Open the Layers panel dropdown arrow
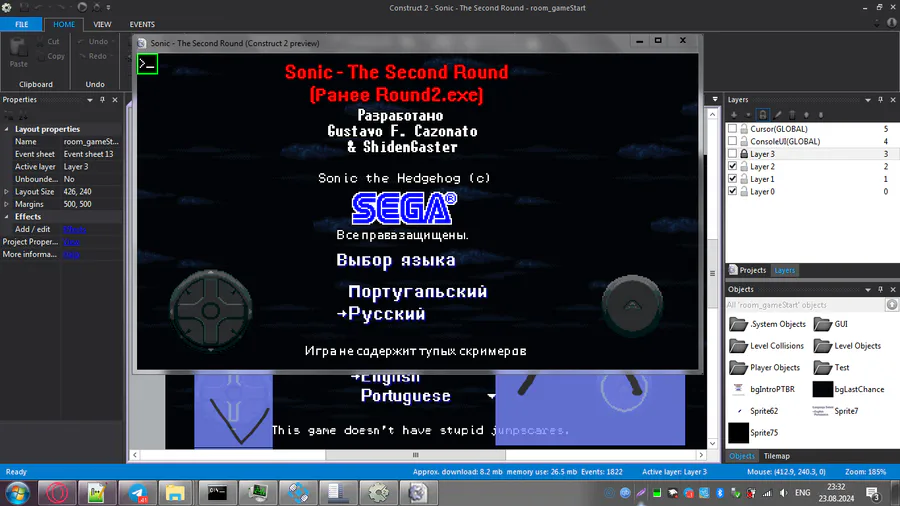Viewport: 900px width, 506px height. pyautogui.click(x=868, y=100)
